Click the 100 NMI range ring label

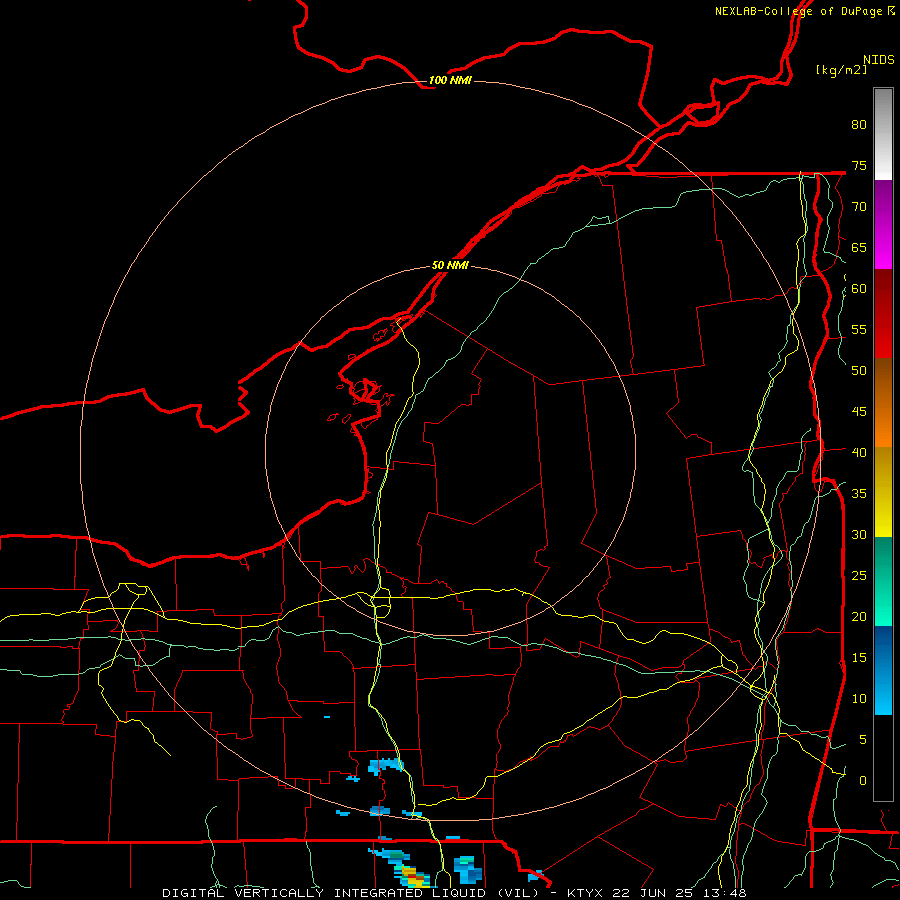(450, 80)
